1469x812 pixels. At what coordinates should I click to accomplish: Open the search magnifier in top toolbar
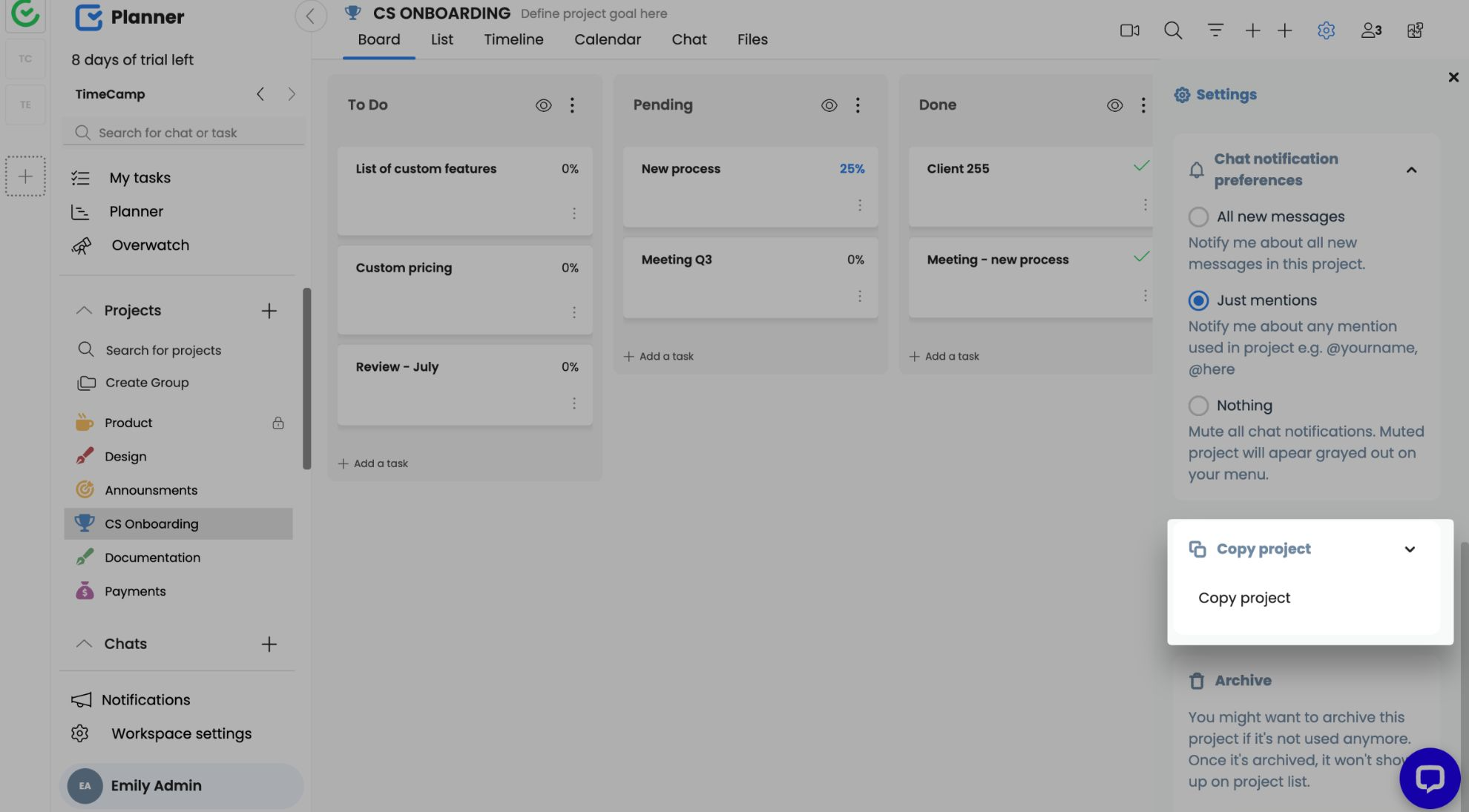coord(1172,30)
